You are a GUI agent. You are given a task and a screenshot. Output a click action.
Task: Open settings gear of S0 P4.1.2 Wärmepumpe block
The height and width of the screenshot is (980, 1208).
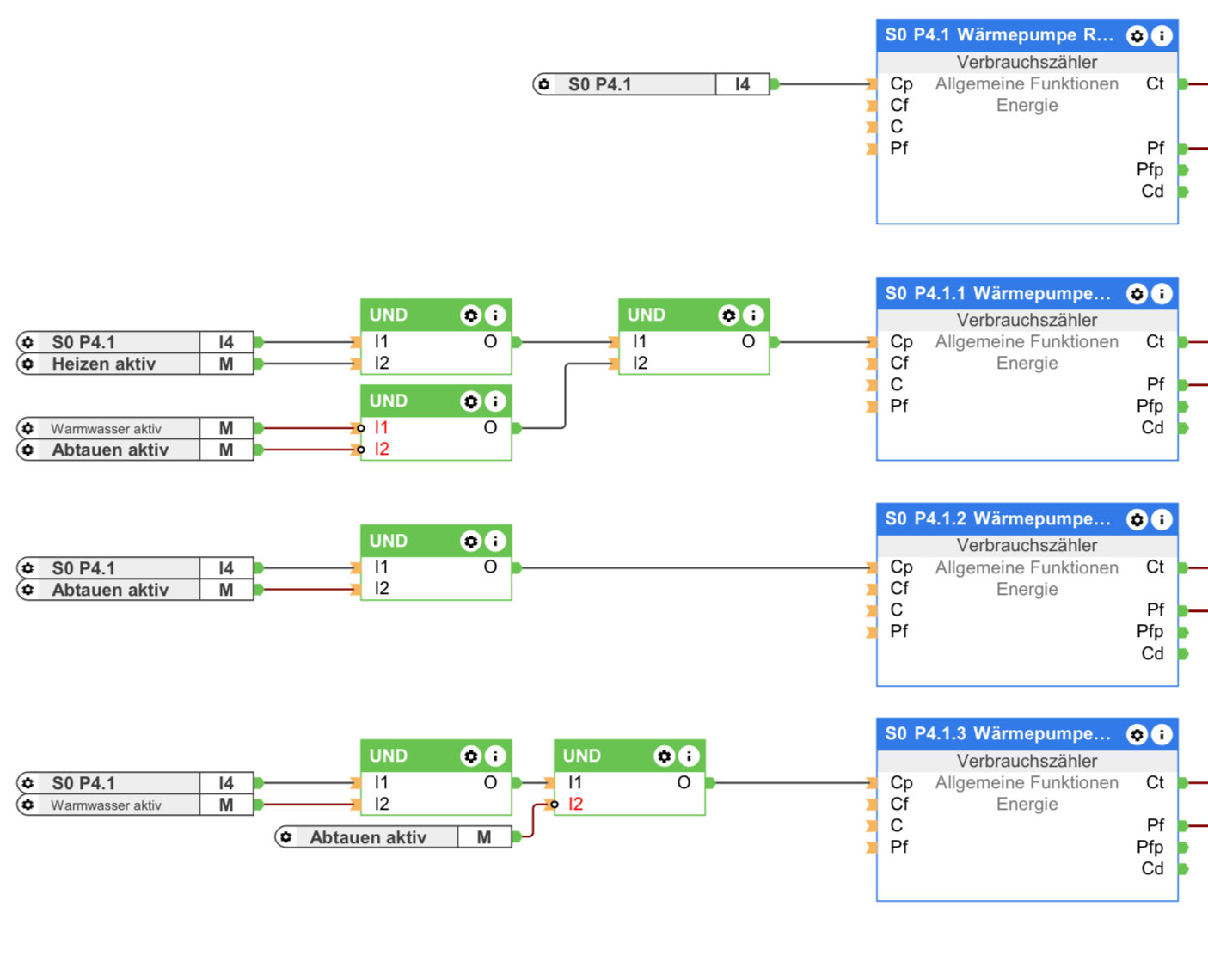(x=1137, y=519)
